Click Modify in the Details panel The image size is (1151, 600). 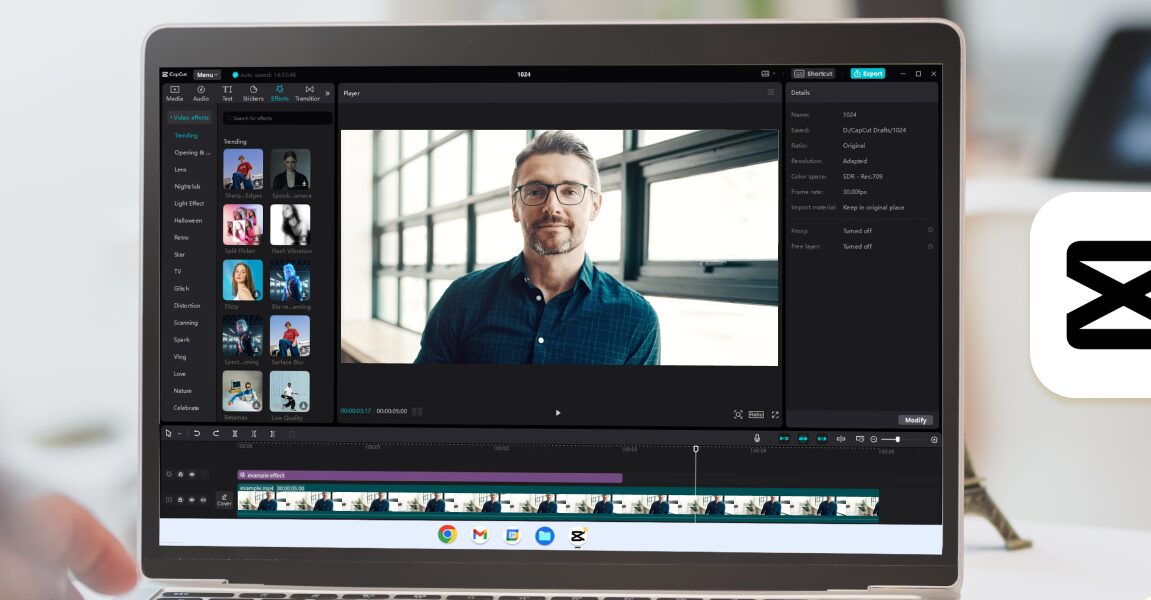pyautogui.click(x=915, y=420)
